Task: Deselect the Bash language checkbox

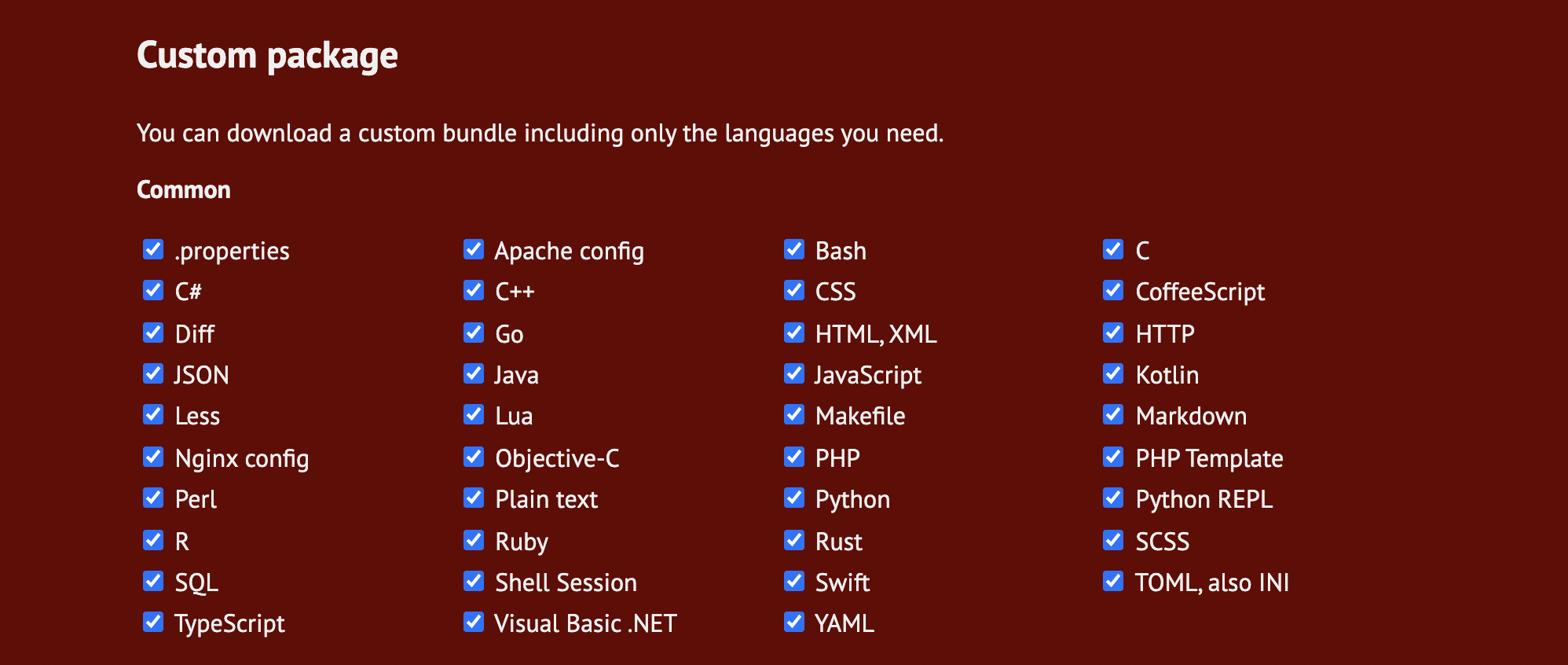Action: 794,250
